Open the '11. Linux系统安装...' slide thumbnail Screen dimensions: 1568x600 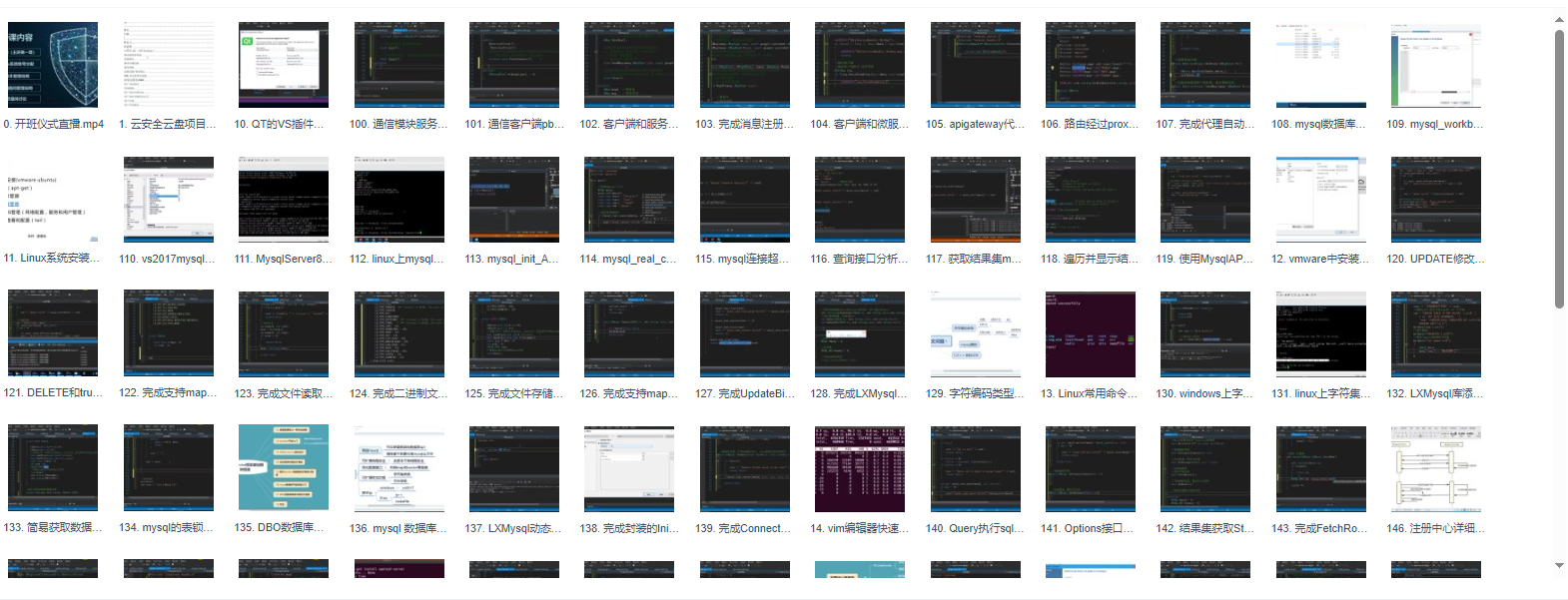point(53,200)
